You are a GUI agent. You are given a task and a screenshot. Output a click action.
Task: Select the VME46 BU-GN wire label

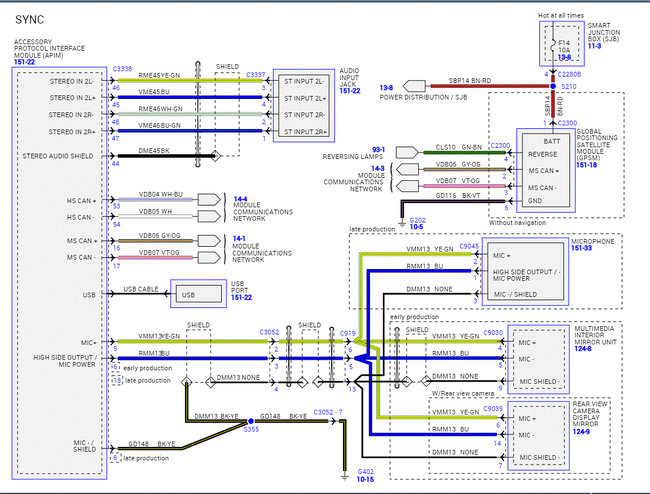click(159, 126)
